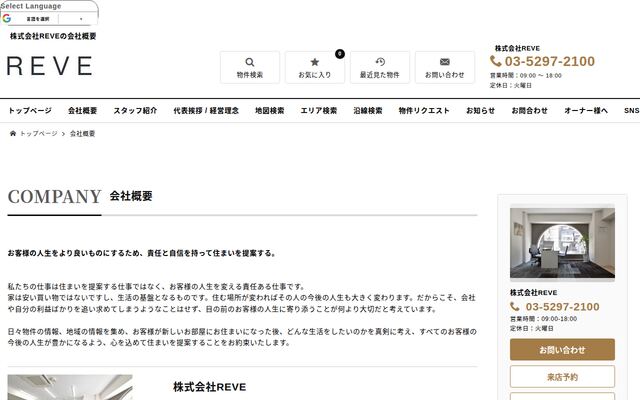Click the header phone handset icon

coord(496,61)
